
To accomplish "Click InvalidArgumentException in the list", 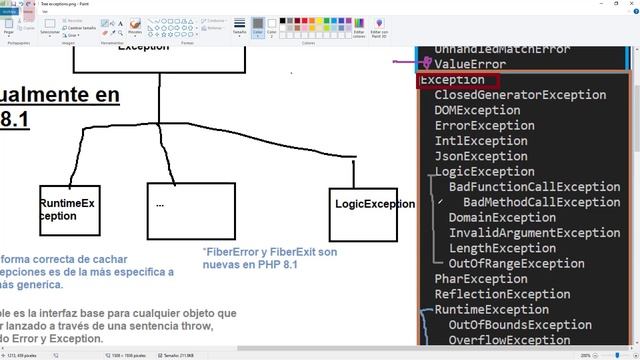I will coord(534,233).
